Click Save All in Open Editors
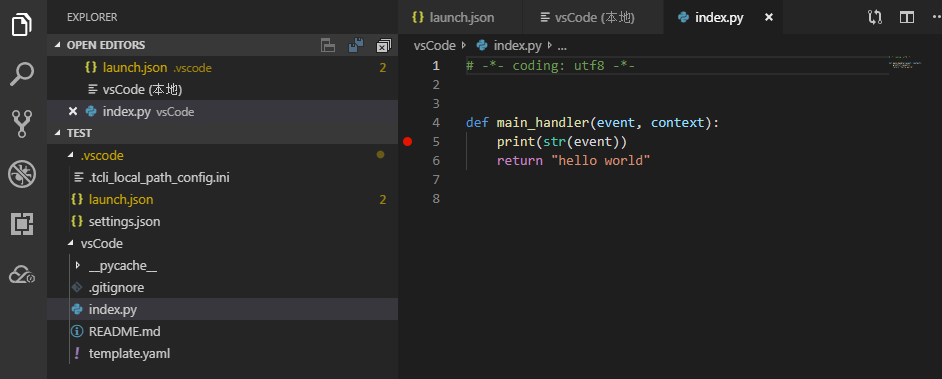The image size is (942, 379). click(x=356, y=45)
